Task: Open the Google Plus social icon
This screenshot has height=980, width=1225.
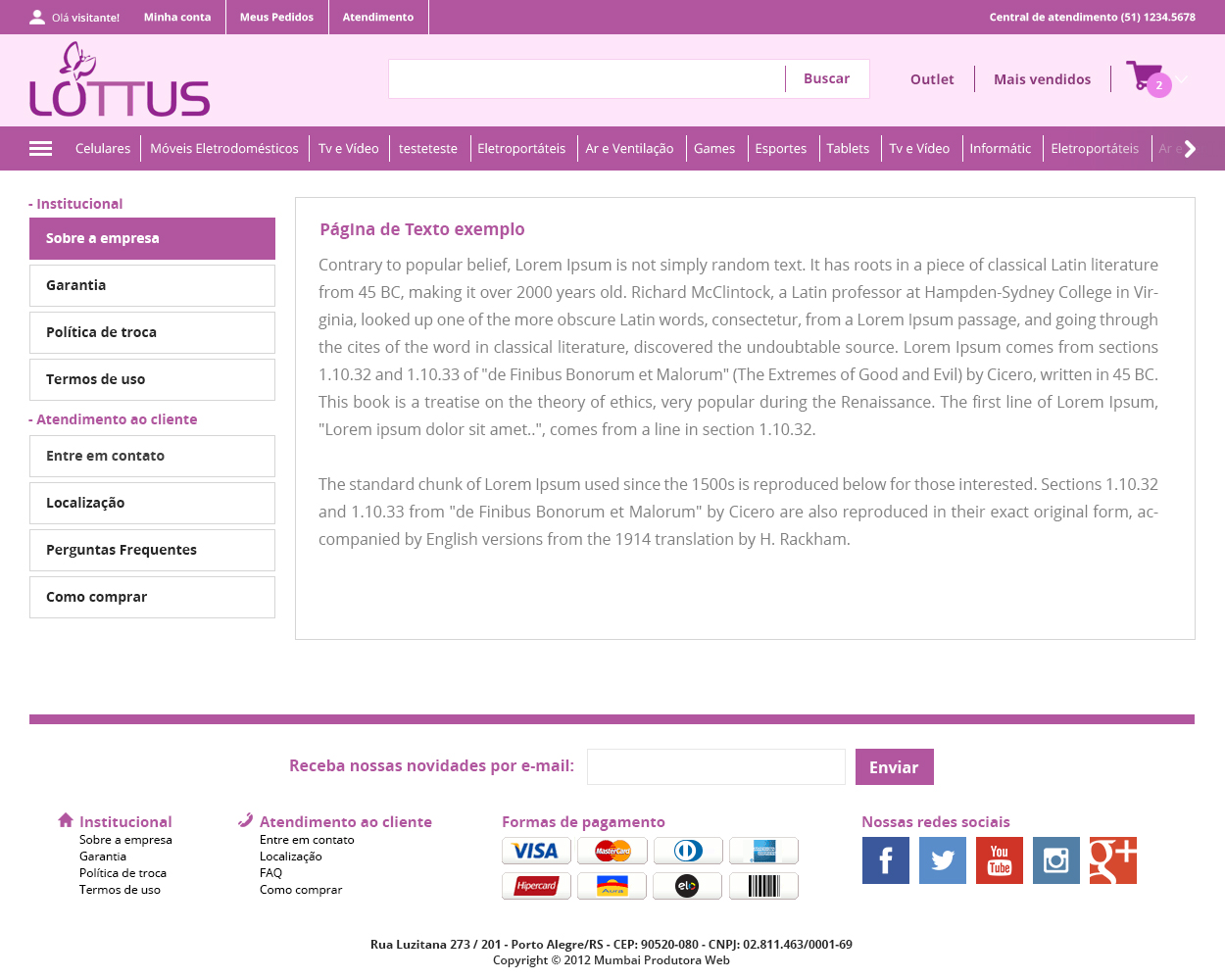Action: (x=1112, y=860)
